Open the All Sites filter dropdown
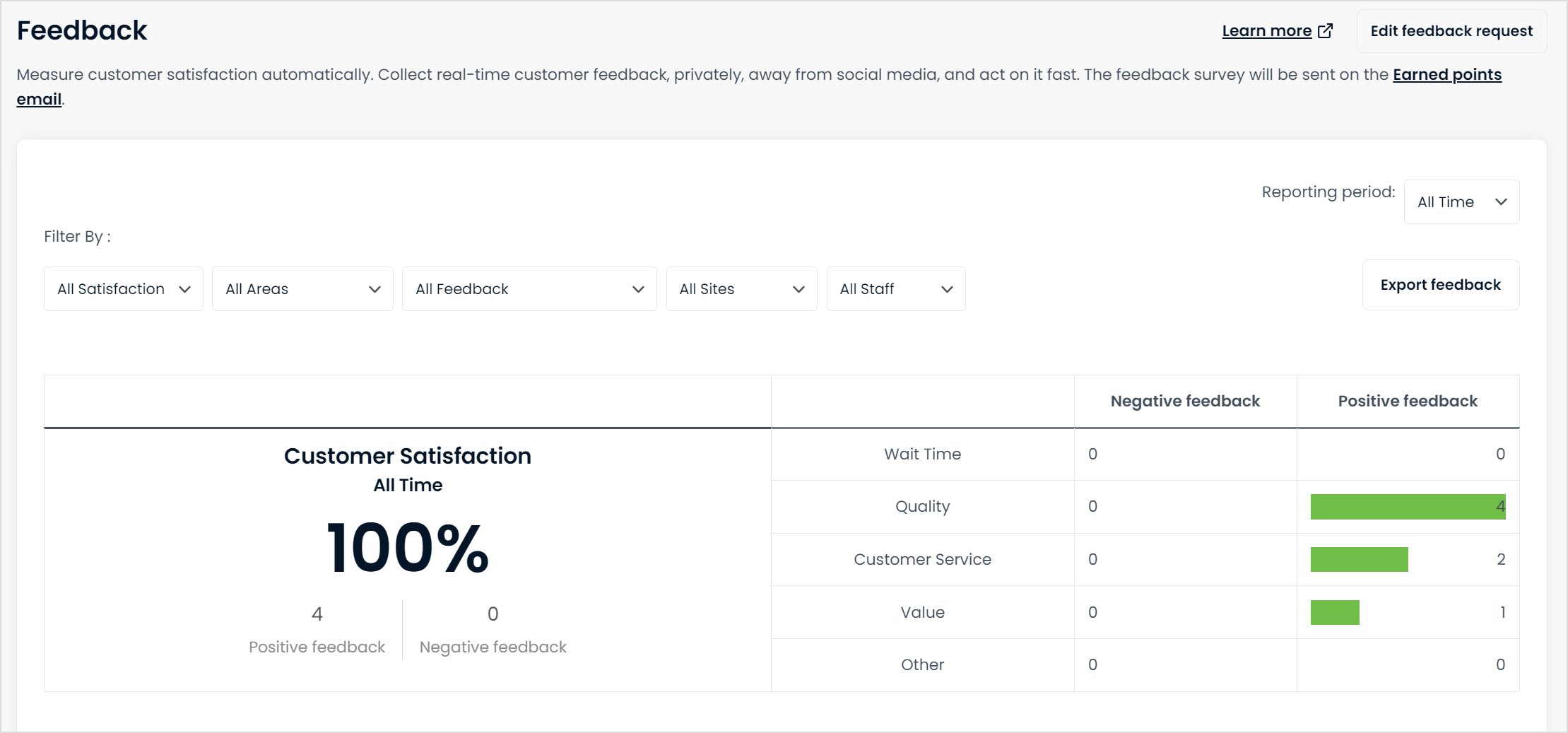The image size is (1568, 733). coord(741,289)
